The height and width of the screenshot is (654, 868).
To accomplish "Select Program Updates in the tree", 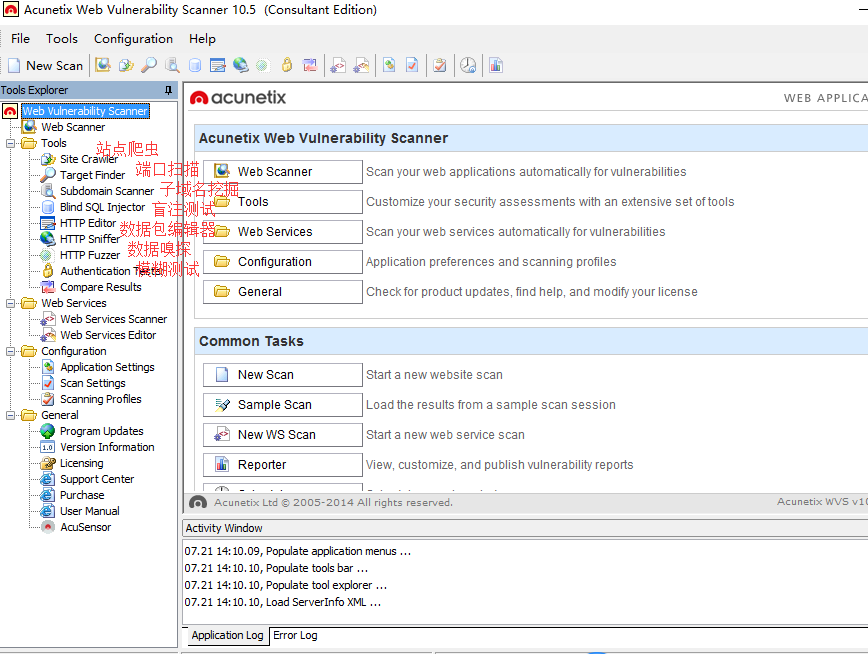I will 101,431.
